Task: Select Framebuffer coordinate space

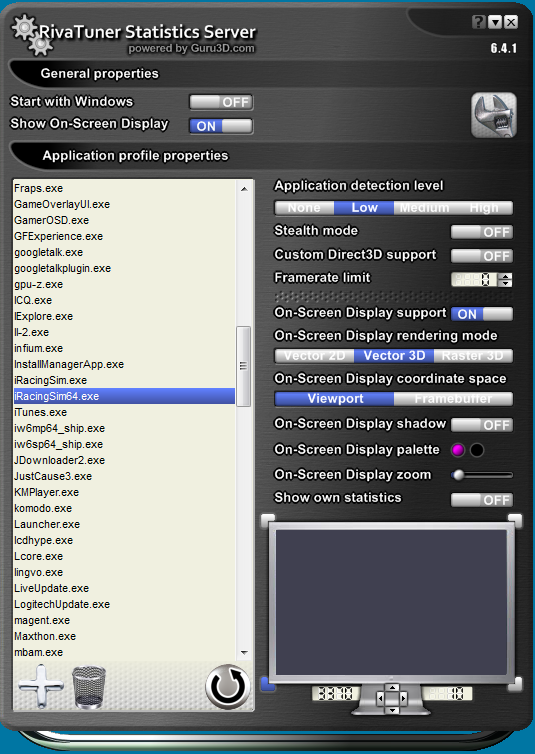Action: (453, 399)
